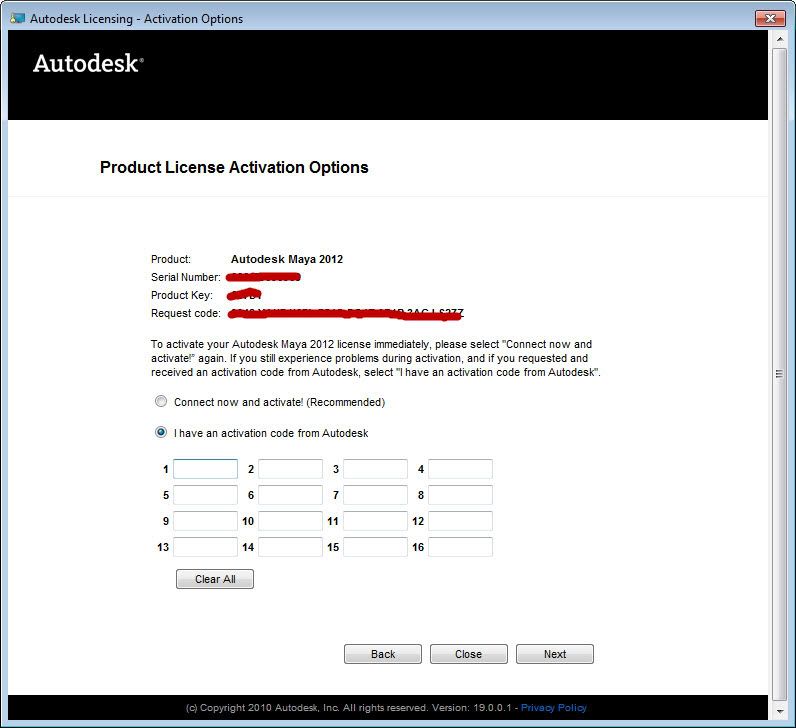Click activation code field 13
The image size is (796, 728).
click(205, 547)
